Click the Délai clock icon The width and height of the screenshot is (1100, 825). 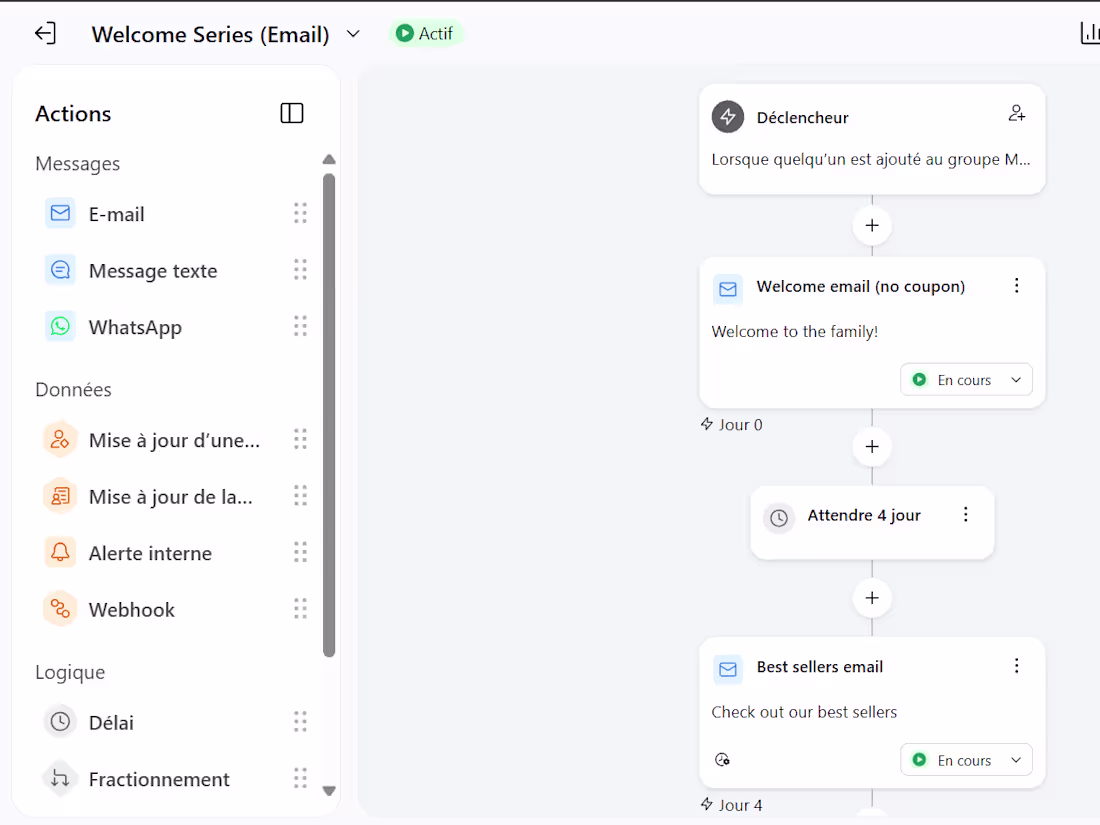(60, 722)
